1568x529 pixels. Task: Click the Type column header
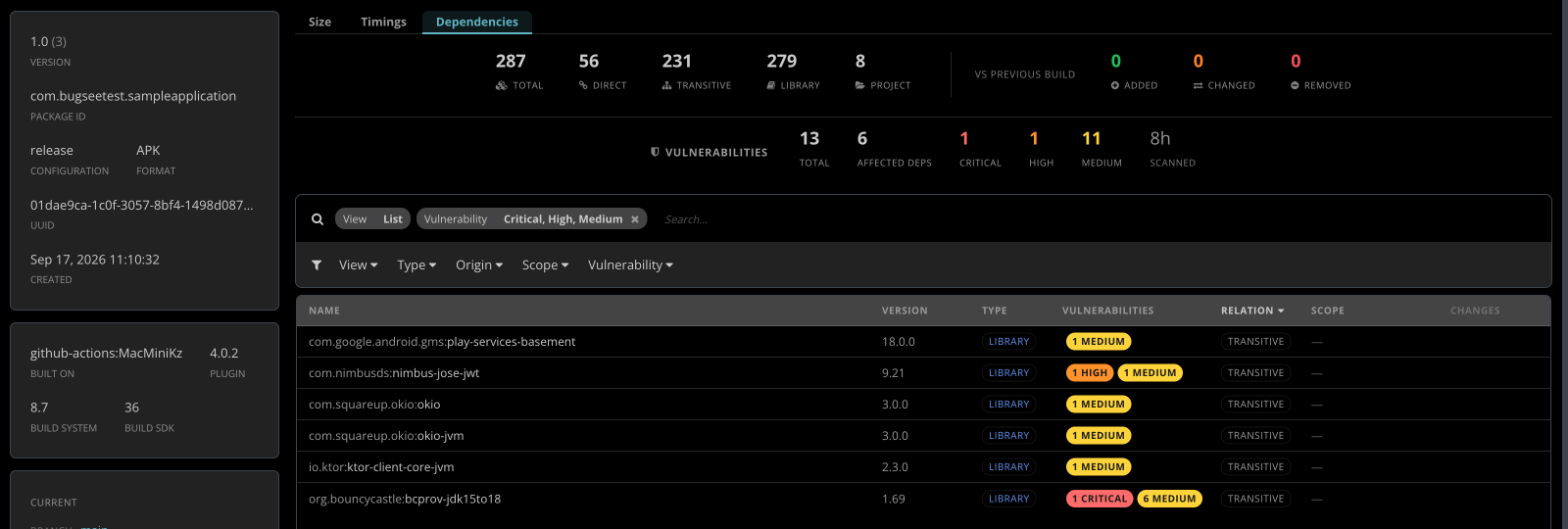[994, 311]
